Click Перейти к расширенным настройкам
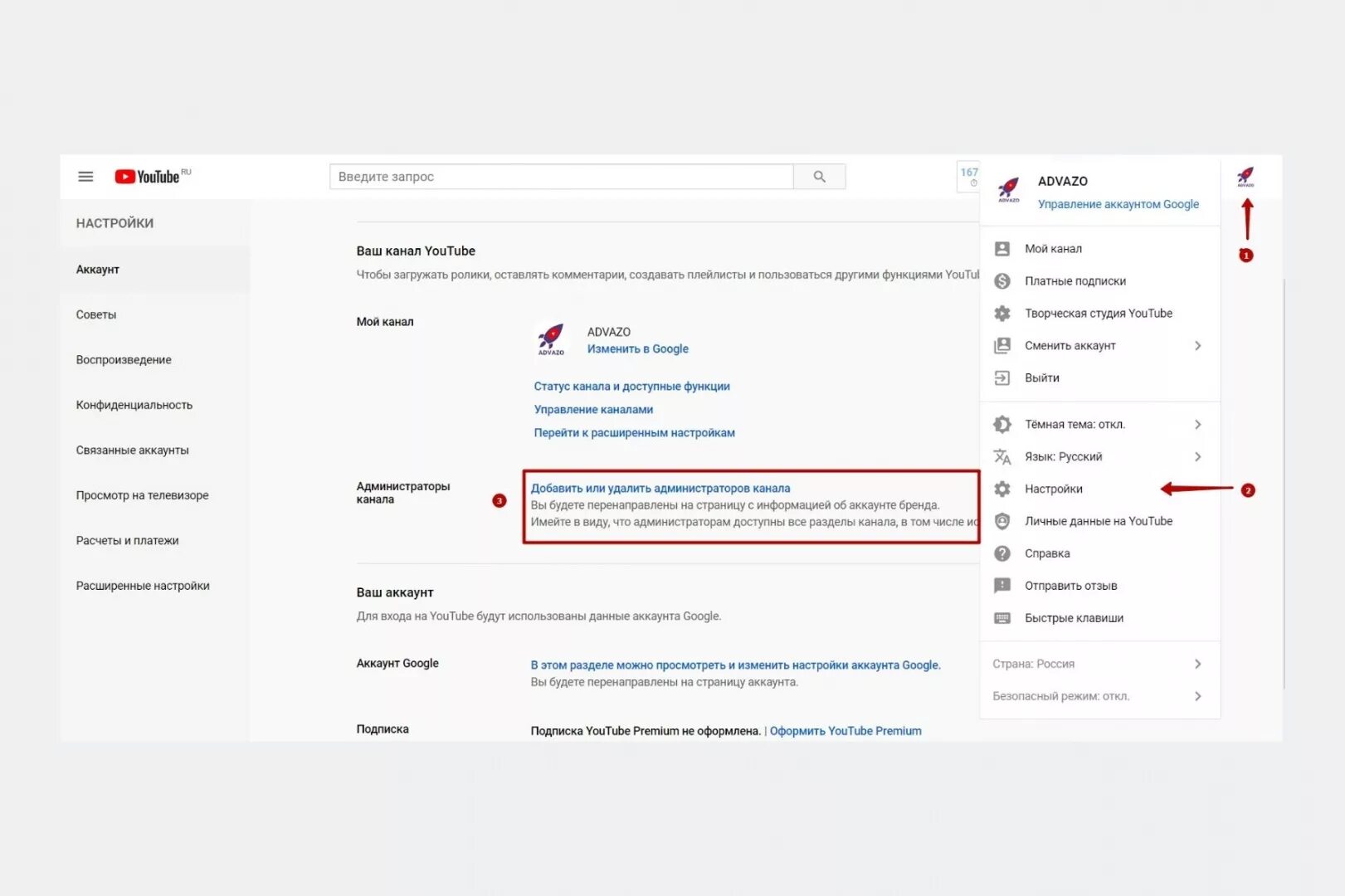Screen dimensions: 1345x896 point(634,433)
